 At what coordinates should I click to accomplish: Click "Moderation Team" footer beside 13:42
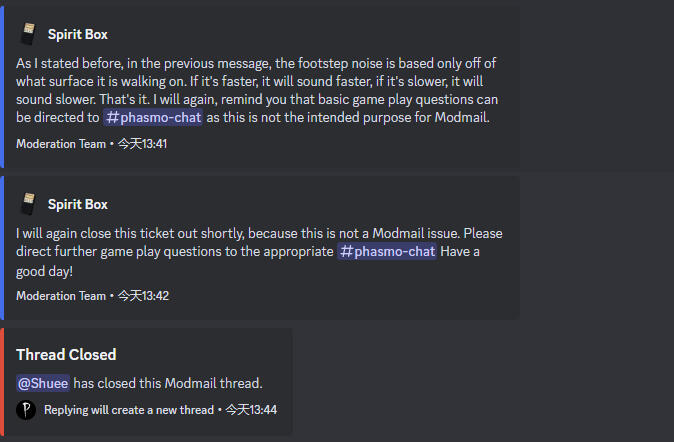coord(60,296)
